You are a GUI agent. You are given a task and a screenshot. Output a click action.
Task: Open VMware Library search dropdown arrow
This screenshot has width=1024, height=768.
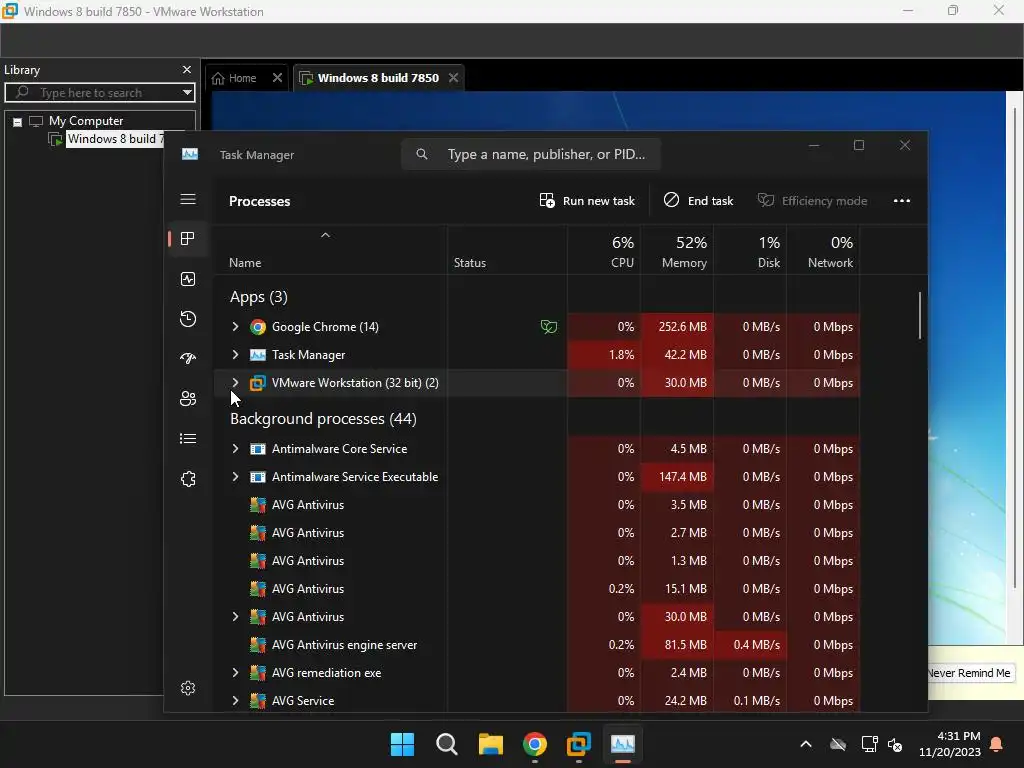(x=187, y=93)
